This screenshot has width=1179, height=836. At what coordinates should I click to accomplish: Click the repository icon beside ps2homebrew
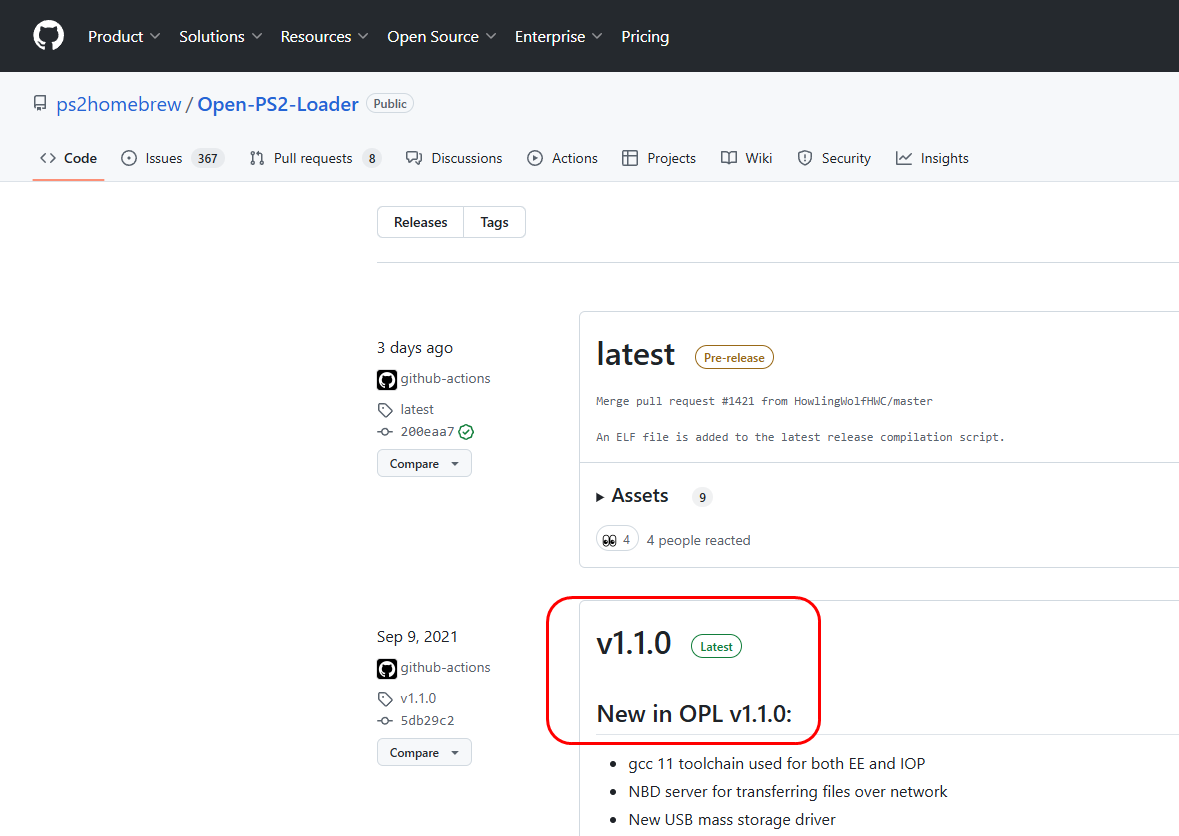(40, 104)
